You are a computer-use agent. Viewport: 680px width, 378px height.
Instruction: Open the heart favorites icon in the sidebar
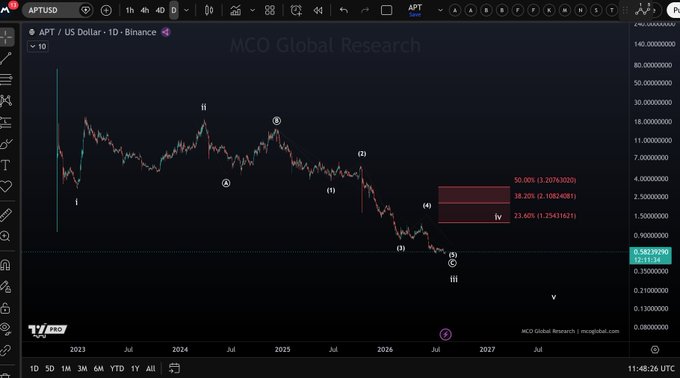pyautogui.click(x=6, y=187)
